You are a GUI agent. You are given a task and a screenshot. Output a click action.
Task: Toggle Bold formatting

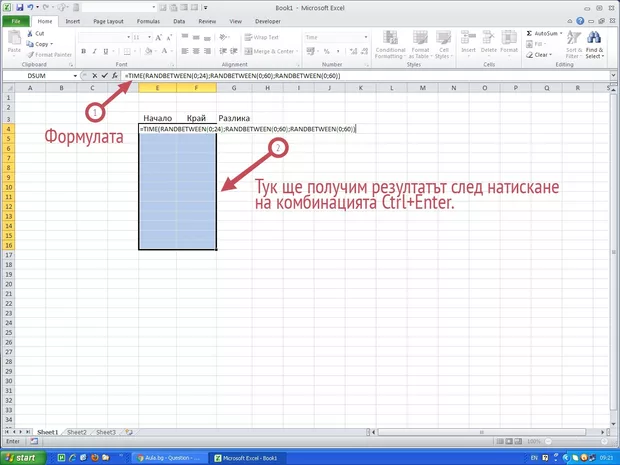coord(83,51)
